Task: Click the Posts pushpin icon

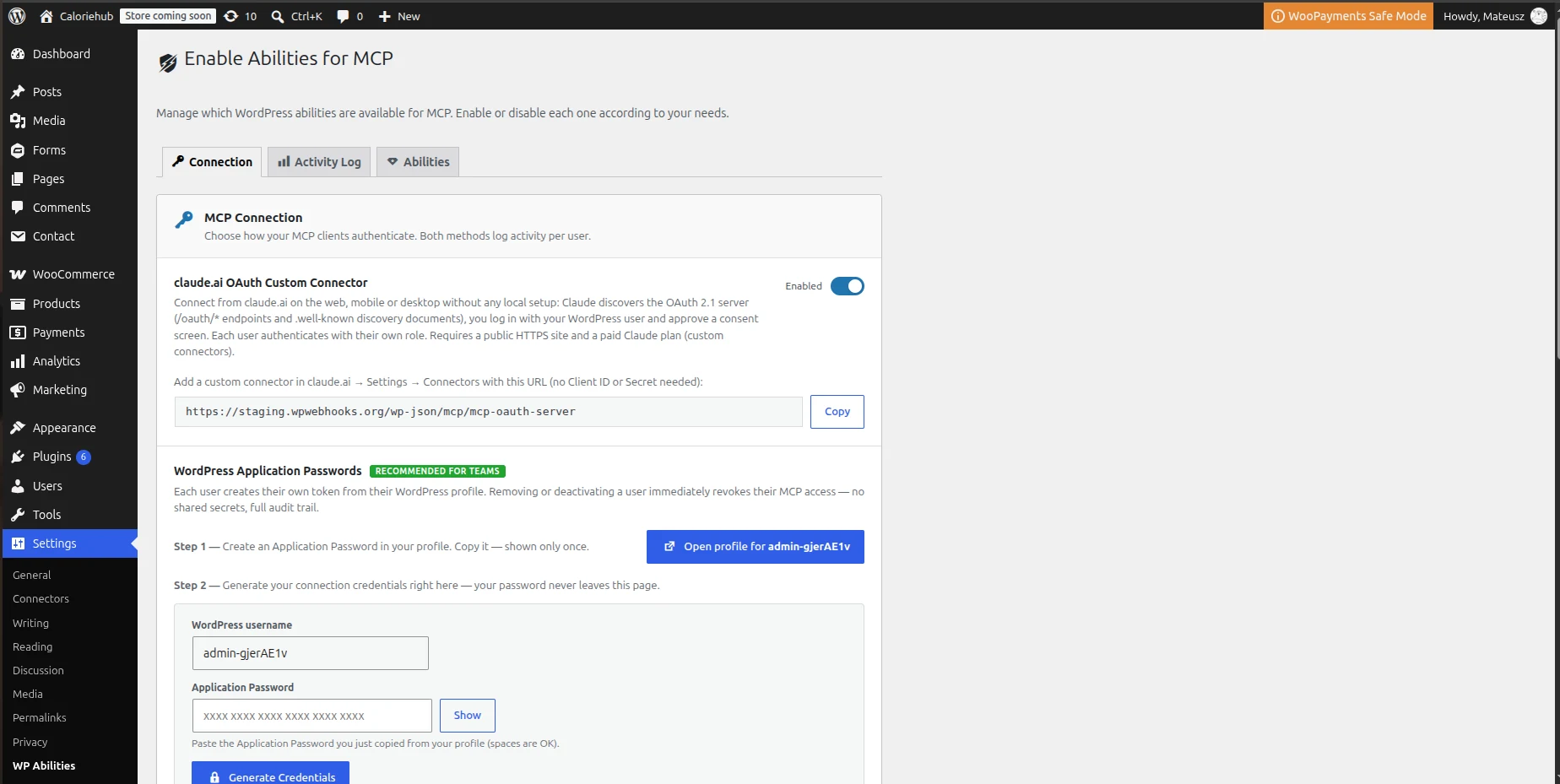Action: tap(18, 92)
